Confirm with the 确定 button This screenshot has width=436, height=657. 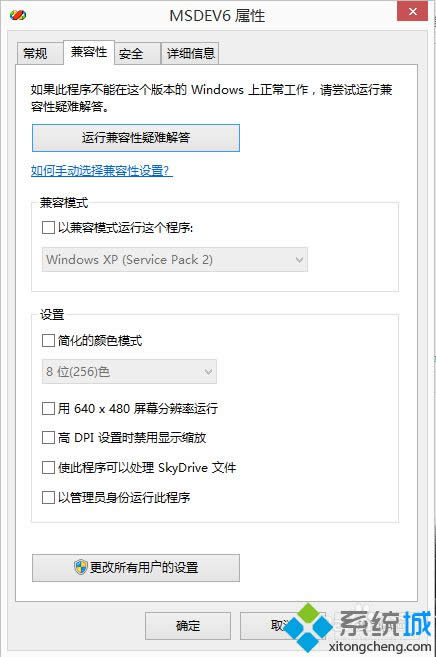tap(188, 626)
